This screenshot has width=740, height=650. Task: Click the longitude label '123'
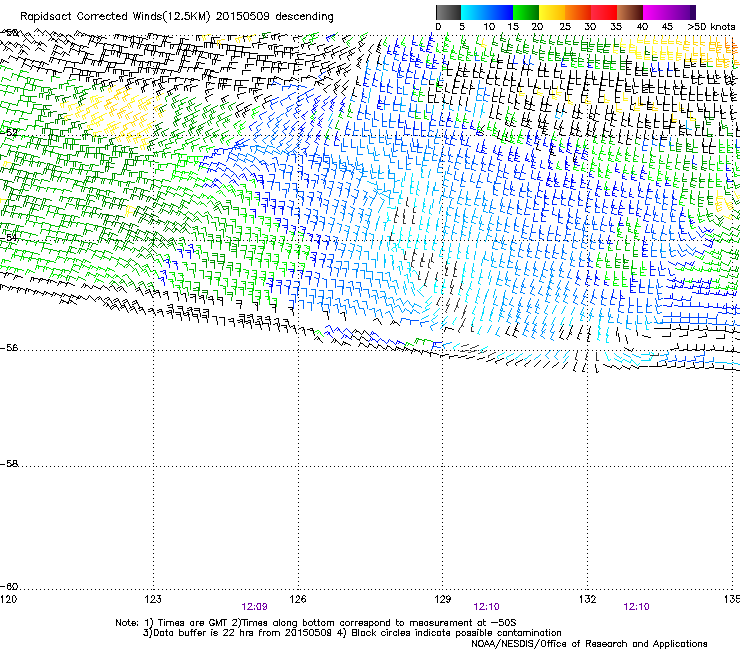[153, 599]
